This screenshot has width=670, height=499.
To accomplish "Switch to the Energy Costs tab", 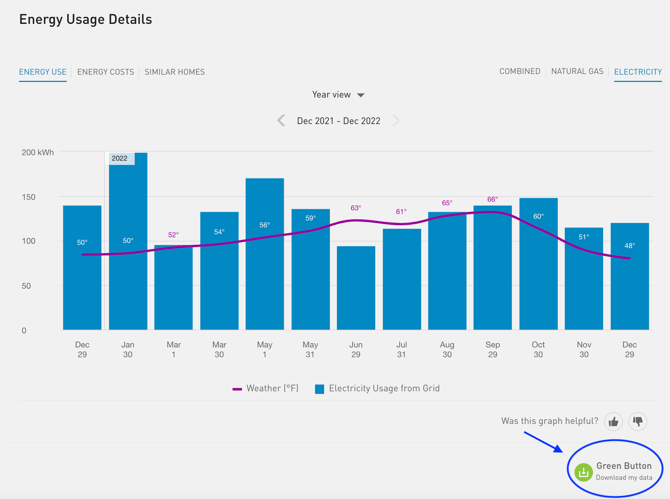I will 106,72.
